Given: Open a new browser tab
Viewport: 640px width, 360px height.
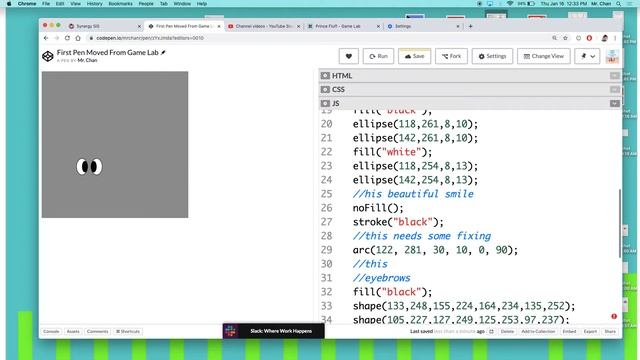Looking at the screenshot, I should (x=470, y=26).
